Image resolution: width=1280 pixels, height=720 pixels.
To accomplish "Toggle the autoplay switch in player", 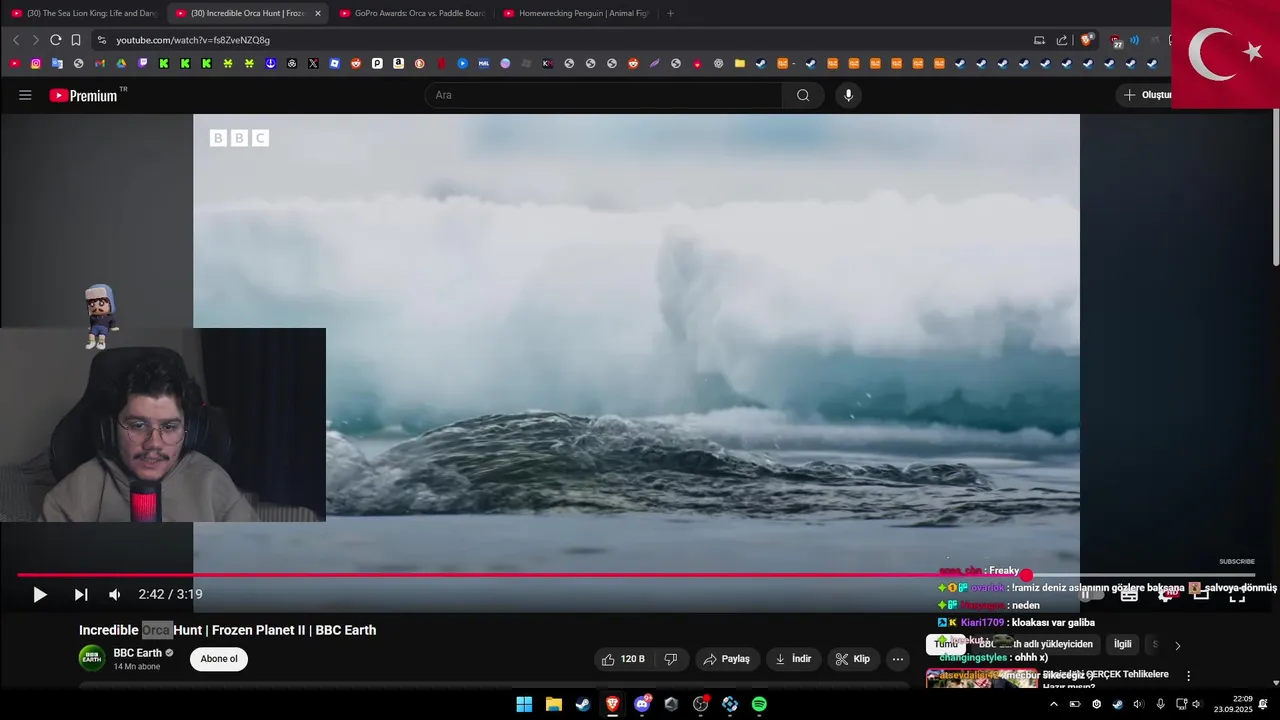I will click(x=1089, y=594).
